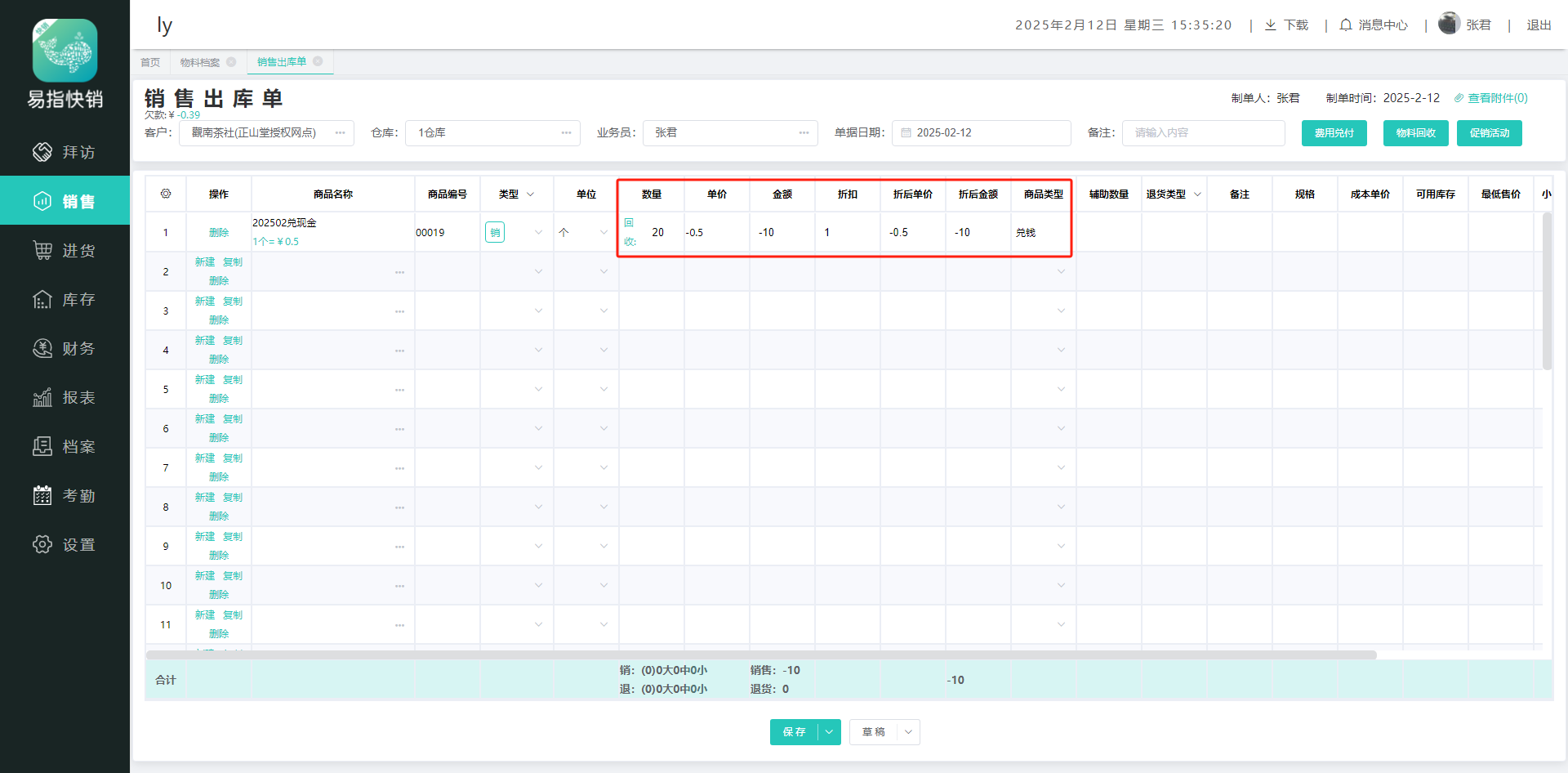The width and height of the screenshot is (1568, 773).
Task: Open 查看附件(0) attachment link
Action: (x=1491, y=98)
